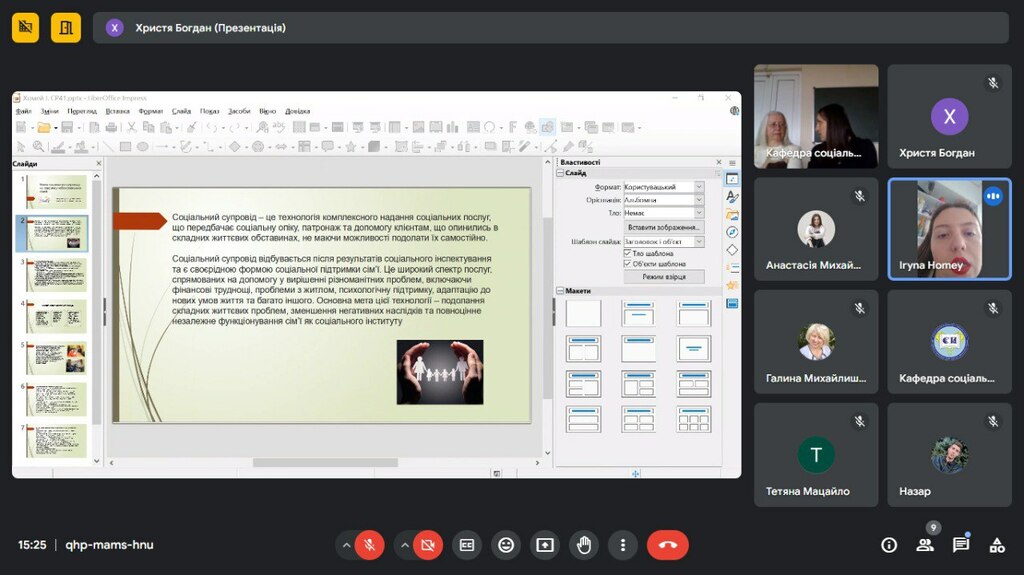The image size is (1024, 575).
Task: Open the emoji reactions picker
Action: [x=506, y=545]
